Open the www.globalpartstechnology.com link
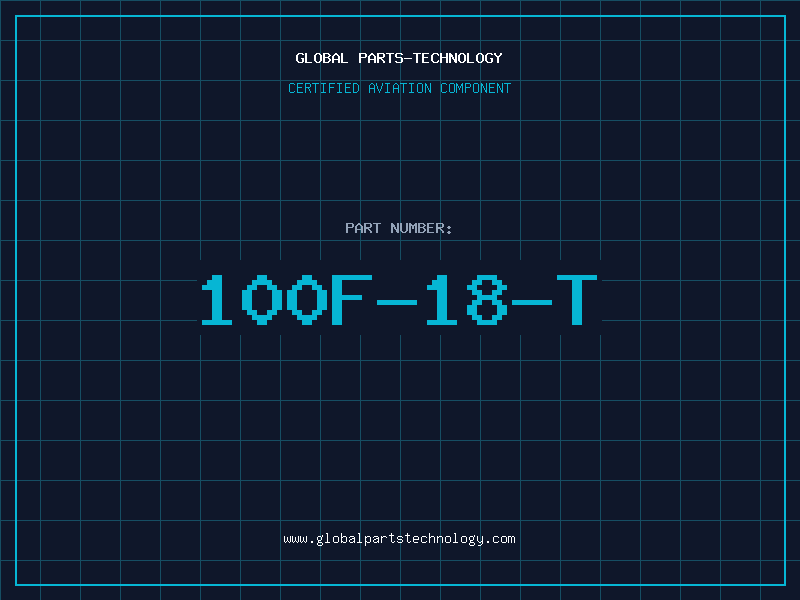 (399, 539)
